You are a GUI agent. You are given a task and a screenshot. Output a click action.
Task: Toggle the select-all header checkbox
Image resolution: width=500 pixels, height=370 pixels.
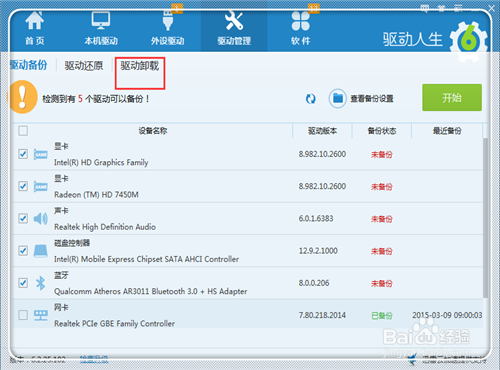(23, 131)
